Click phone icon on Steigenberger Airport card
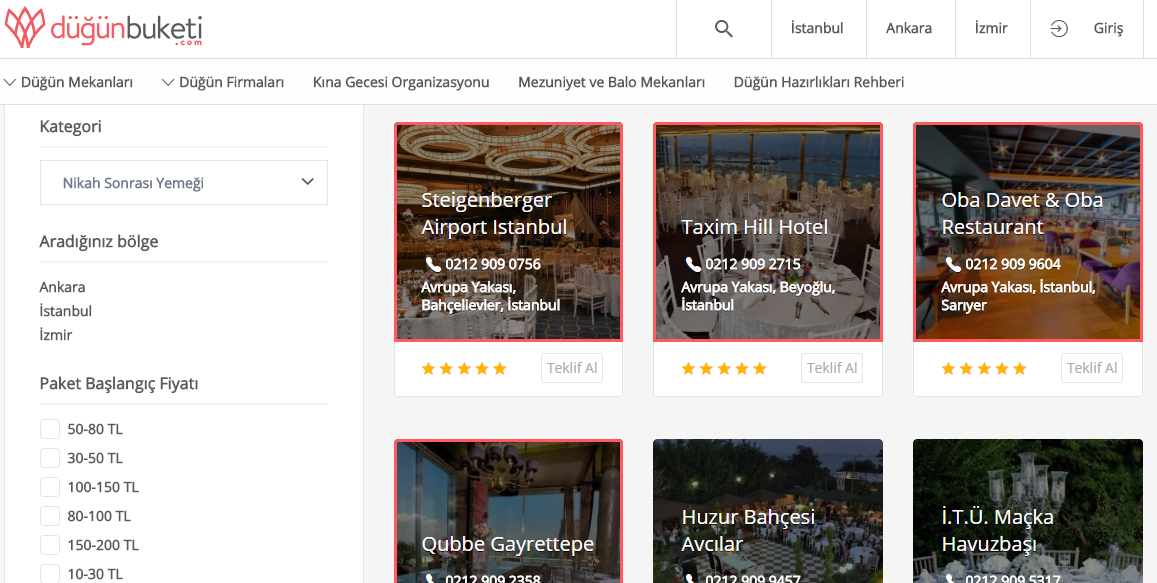1157x583 pixels. [x=432, y=264]
